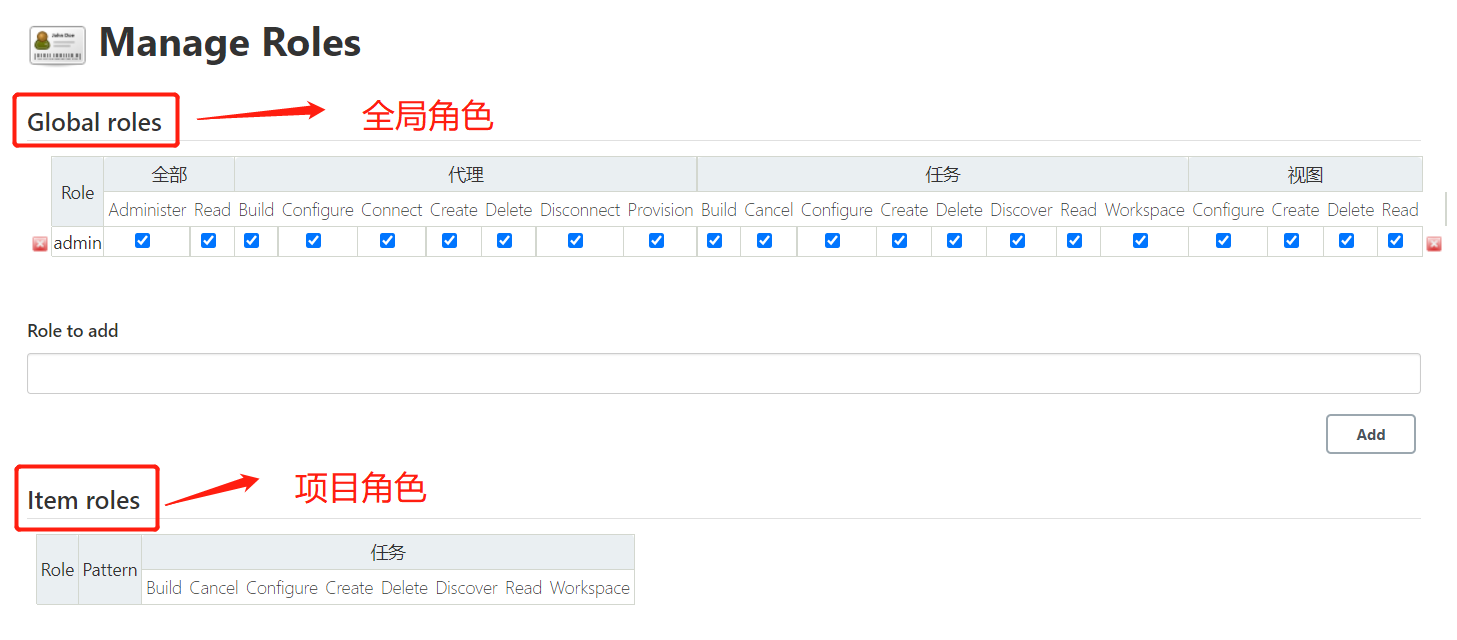Toggle admin's 代理 Build checkbox
1457x640 pixels.
[x=251, y=240]
